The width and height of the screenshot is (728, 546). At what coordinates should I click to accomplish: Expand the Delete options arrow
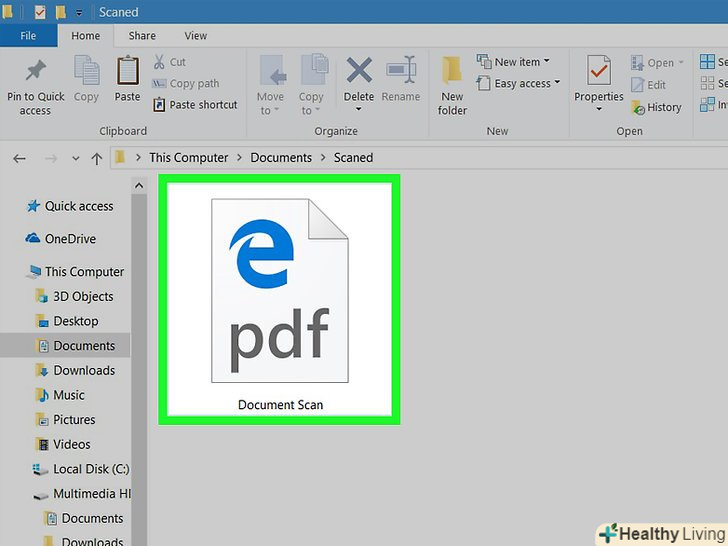(358, 110)
